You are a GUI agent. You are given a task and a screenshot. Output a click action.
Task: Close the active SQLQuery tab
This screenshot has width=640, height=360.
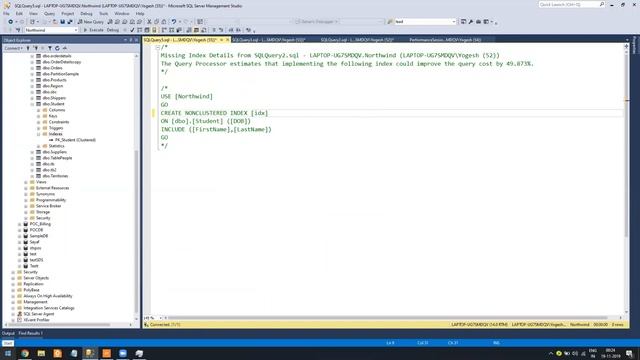(228, 40)
